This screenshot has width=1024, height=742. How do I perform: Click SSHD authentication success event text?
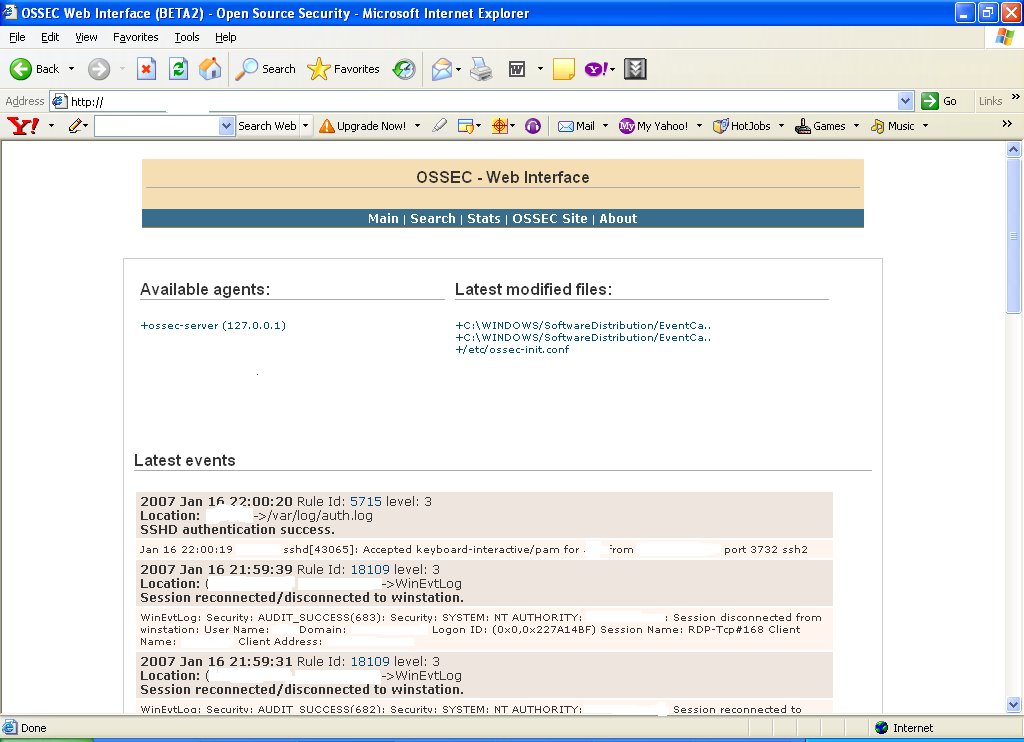pyautogui.click(x=237, y=530)
